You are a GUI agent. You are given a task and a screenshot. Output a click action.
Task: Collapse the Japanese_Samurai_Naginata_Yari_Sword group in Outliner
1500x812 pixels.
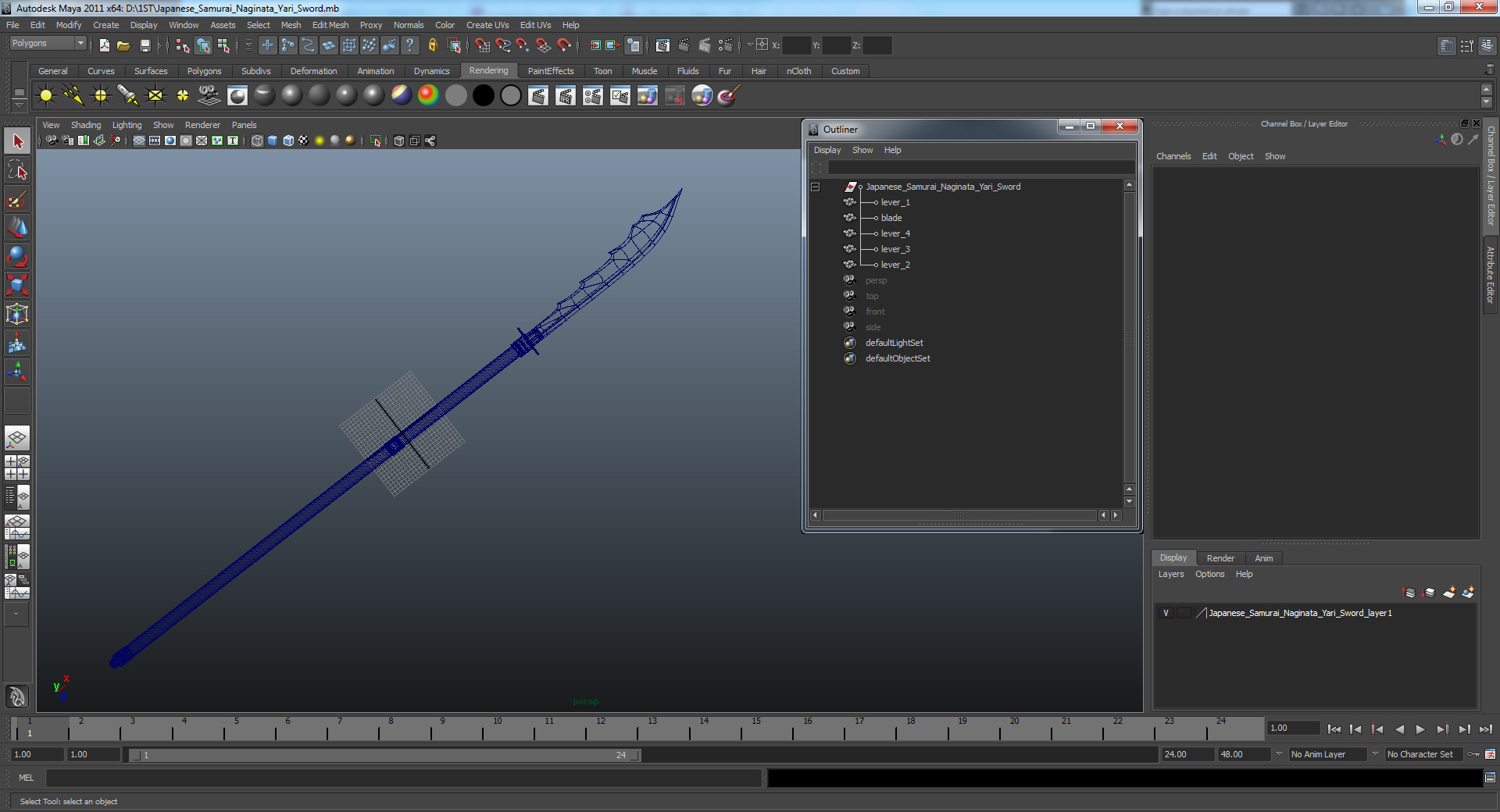tap(815, 187)
